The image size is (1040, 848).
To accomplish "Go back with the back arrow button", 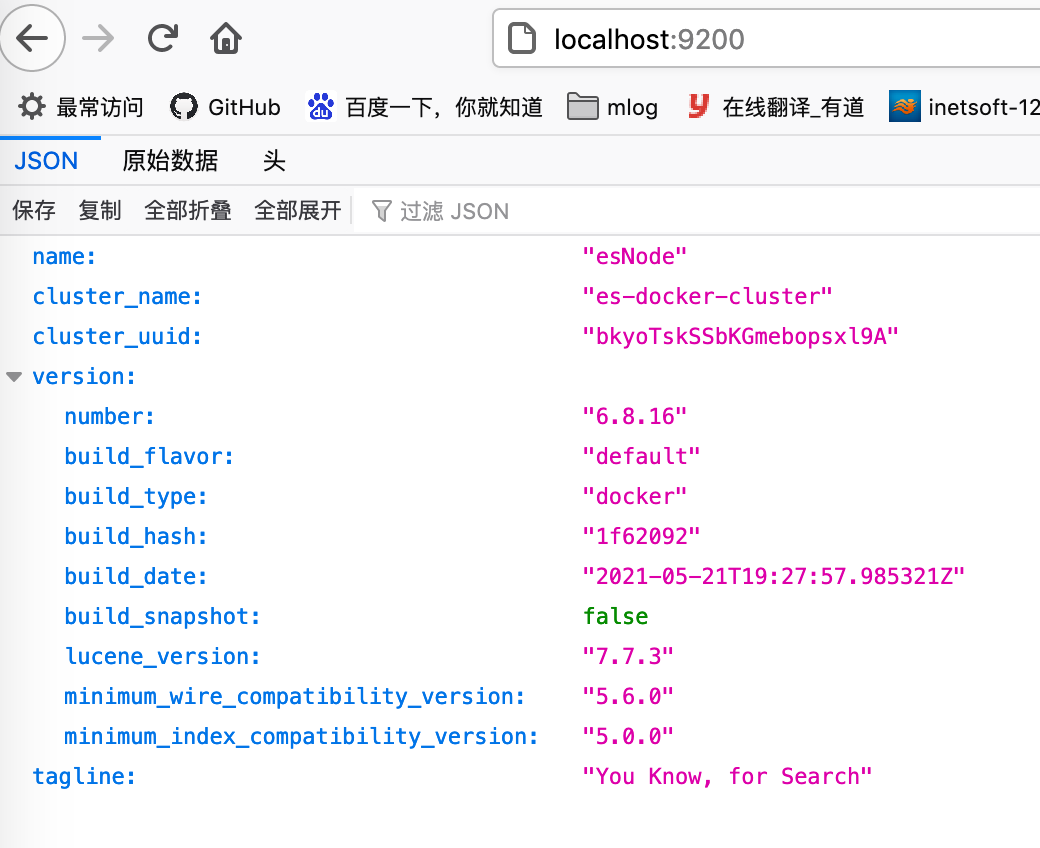I will 32,38.
